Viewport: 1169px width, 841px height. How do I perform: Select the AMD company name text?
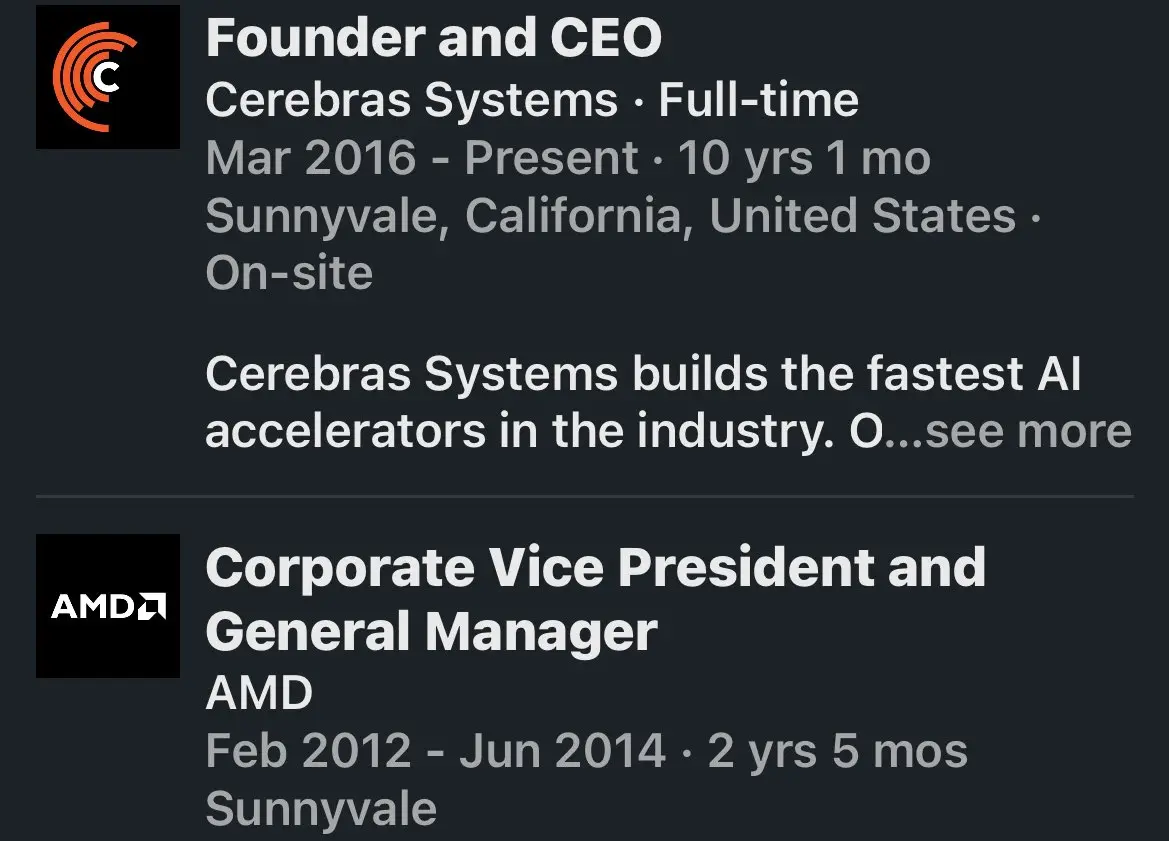pos(259,692)
